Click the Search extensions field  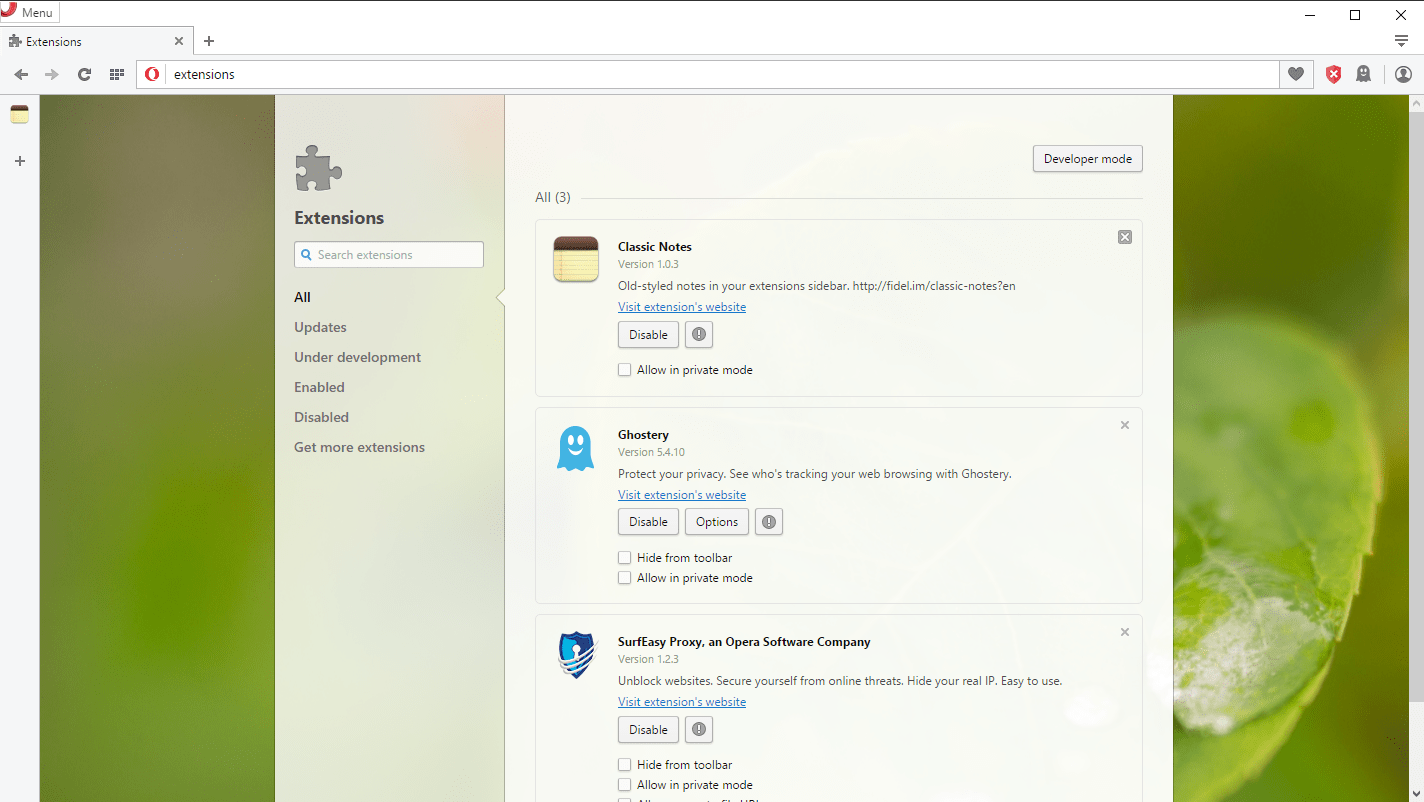(x=389, y=255)
